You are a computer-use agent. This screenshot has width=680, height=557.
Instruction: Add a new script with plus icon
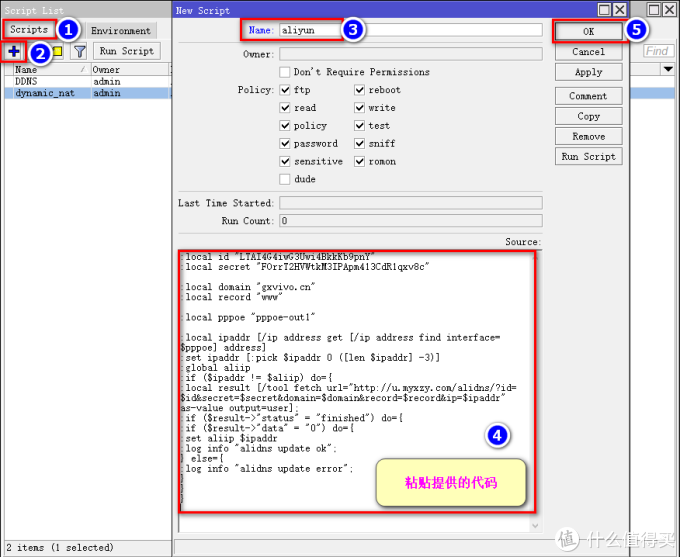coord(13,51)
